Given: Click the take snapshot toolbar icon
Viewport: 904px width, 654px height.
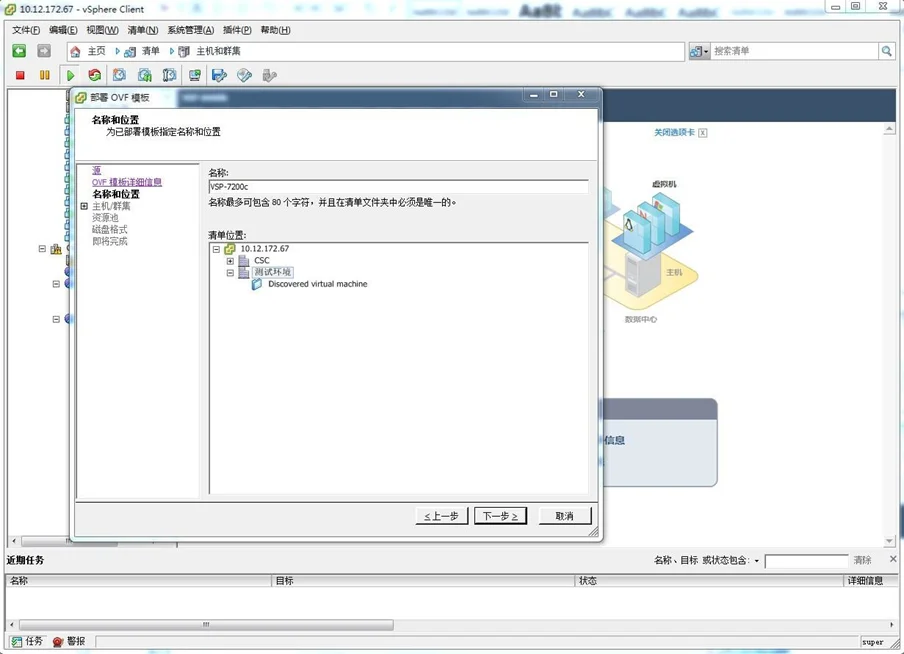Looking at the screenshot, I should click(119, 76).
